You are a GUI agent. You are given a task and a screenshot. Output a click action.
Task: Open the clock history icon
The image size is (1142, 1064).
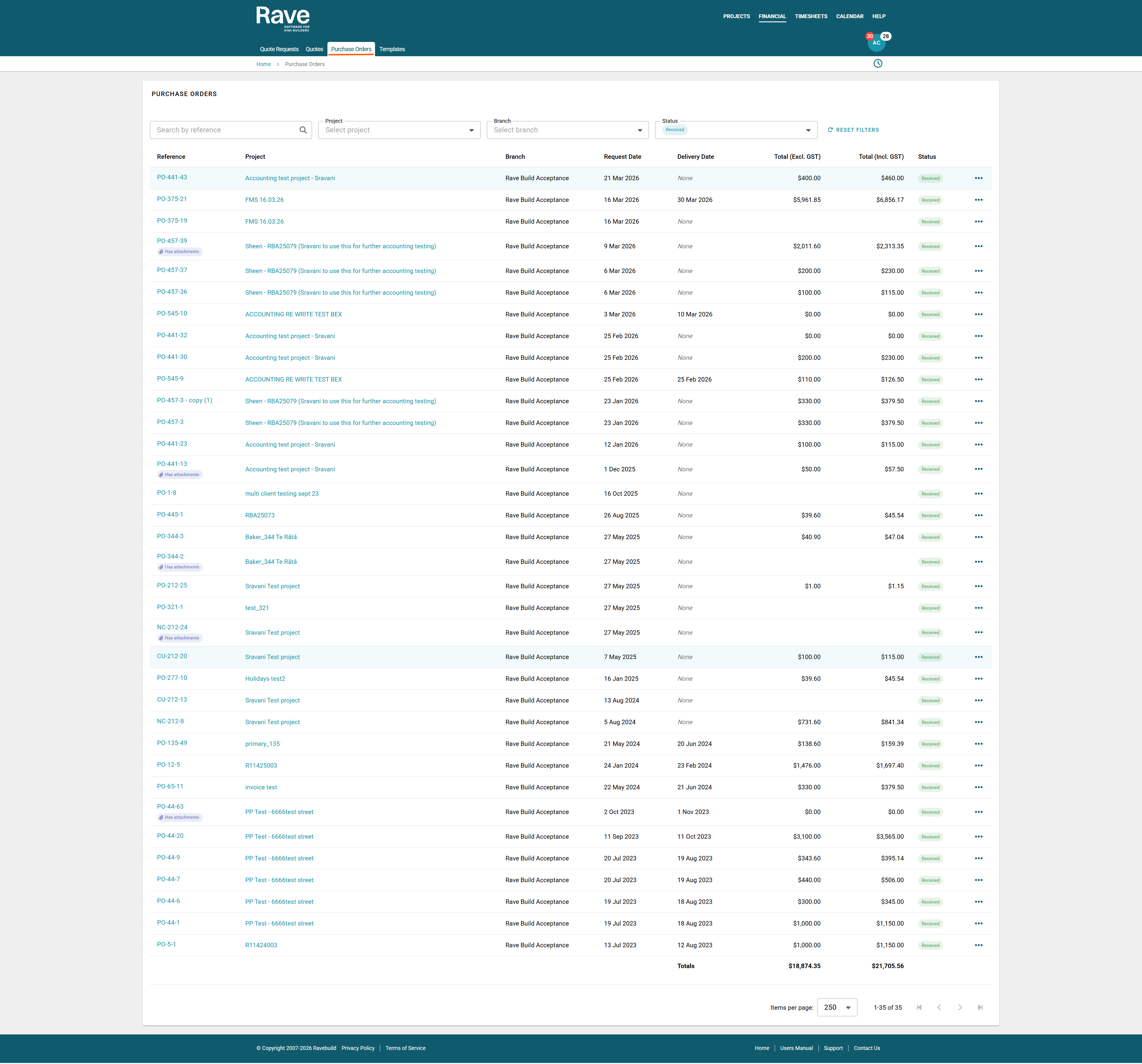(x=878, y=64)
